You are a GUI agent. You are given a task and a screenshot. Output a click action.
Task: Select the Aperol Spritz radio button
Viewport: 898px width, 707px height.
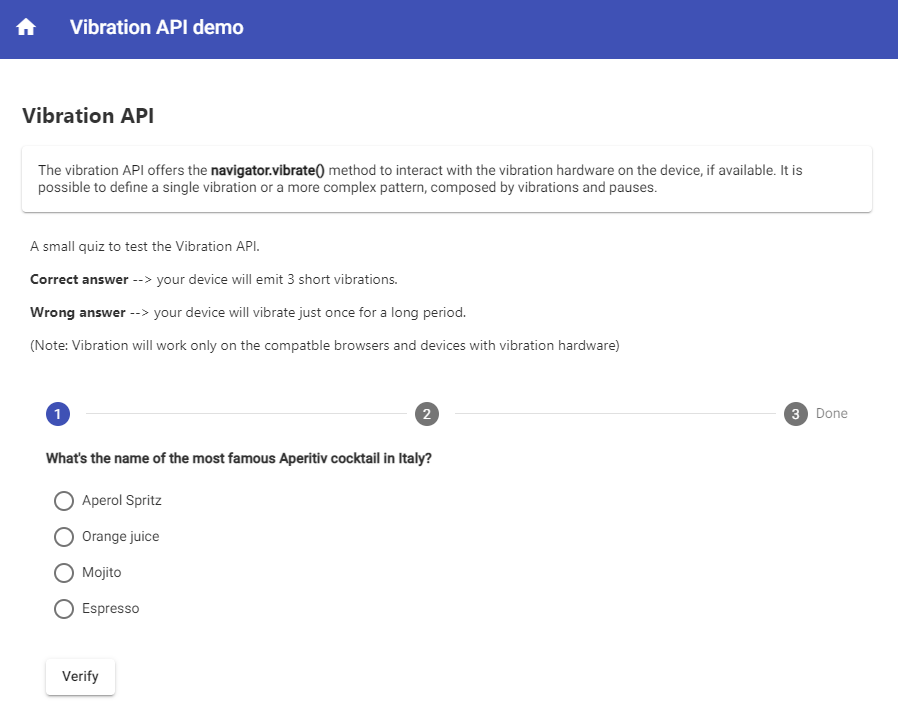coord(64,500)
